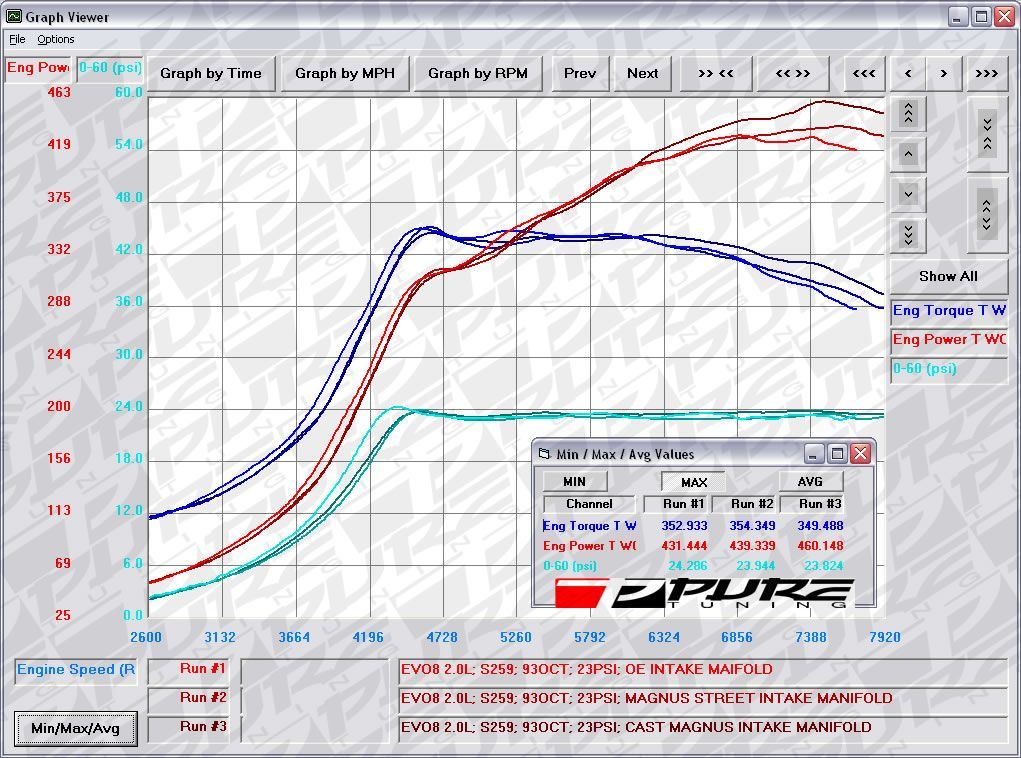Screen dimensions: 1021x758
Task: Click the triple up chevron button
Action: tap(908, 114)
